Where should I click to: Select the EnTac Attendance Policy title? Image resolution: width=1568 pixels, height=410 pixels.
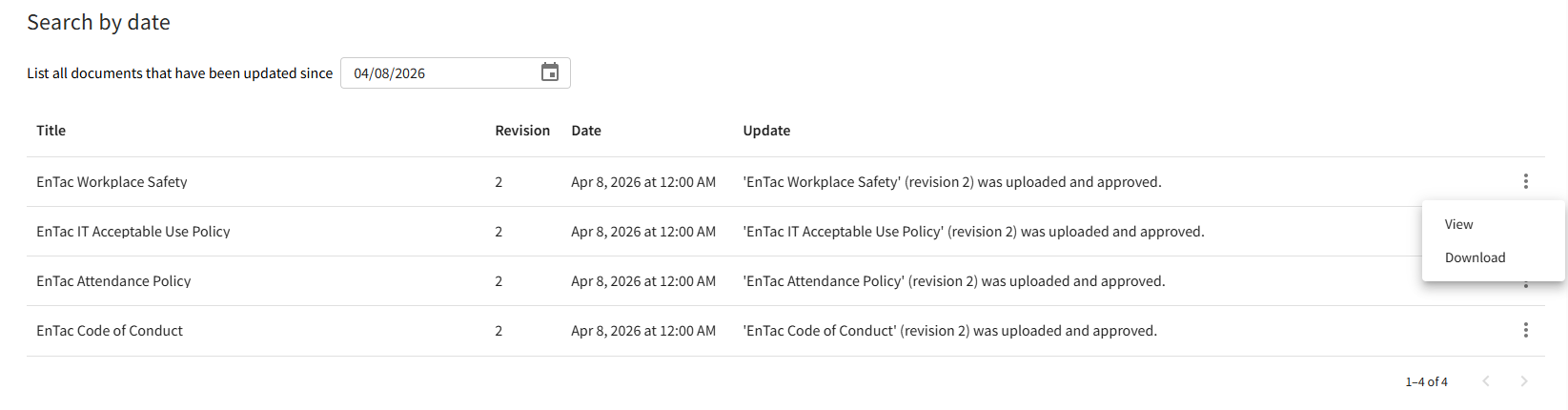point(113,281)
